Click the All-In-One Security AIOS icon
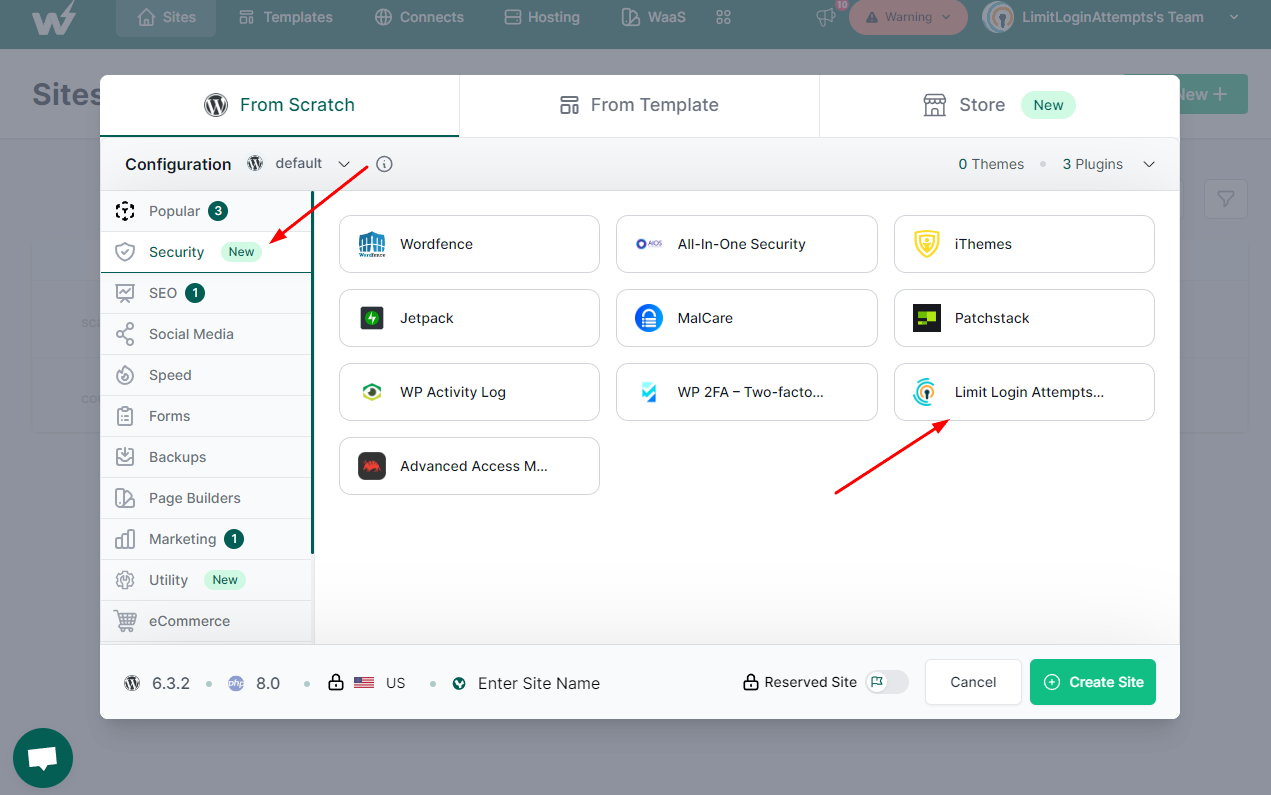 point(649,244)
